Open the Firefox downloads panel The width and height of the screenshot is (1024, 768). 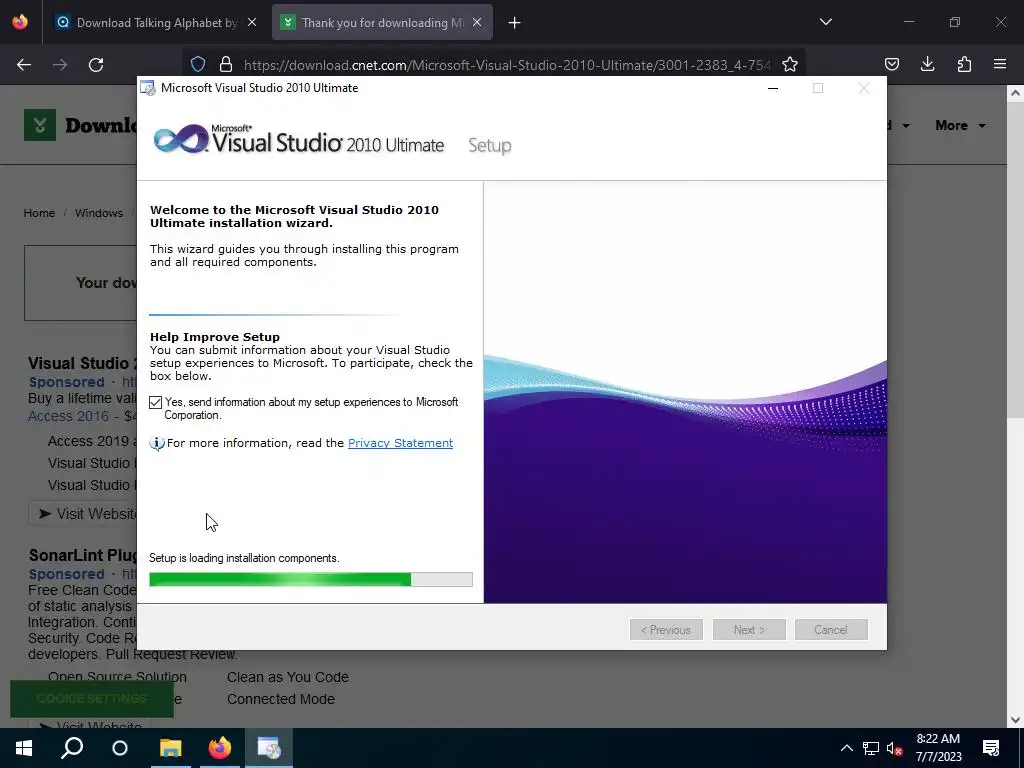927,64
